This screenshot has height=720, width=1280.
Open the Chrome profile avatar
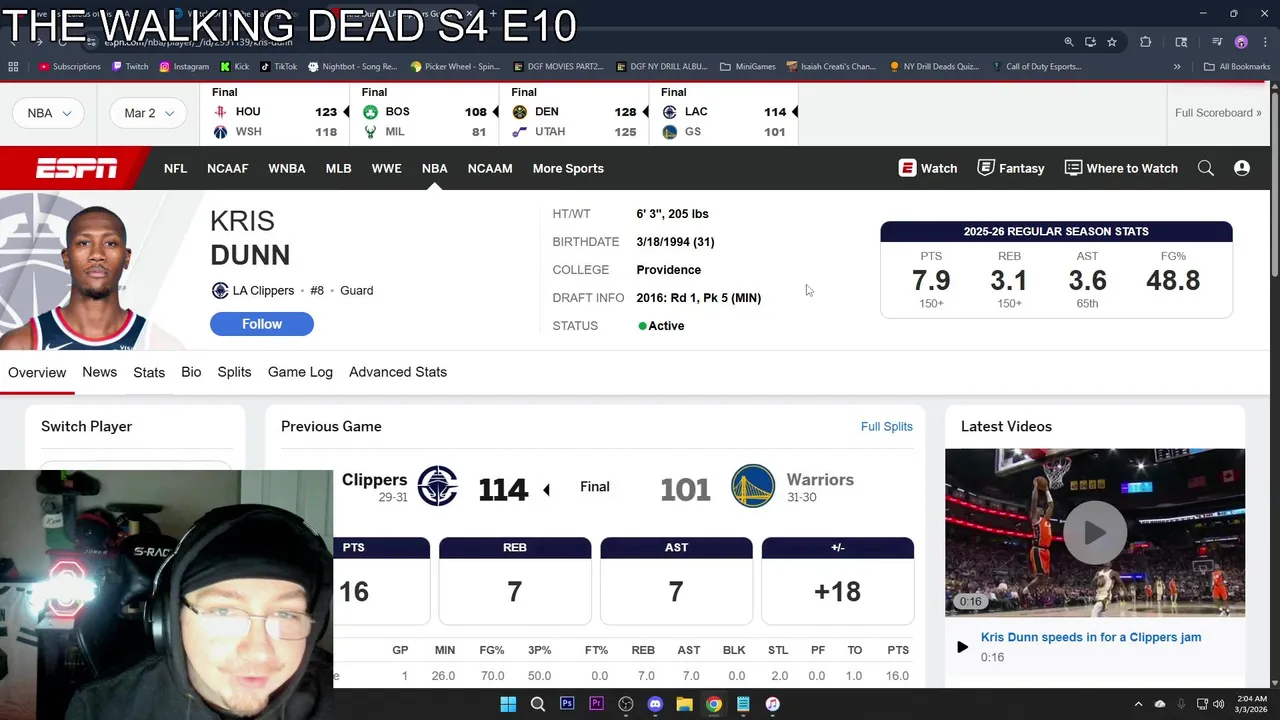point(1241,42)
